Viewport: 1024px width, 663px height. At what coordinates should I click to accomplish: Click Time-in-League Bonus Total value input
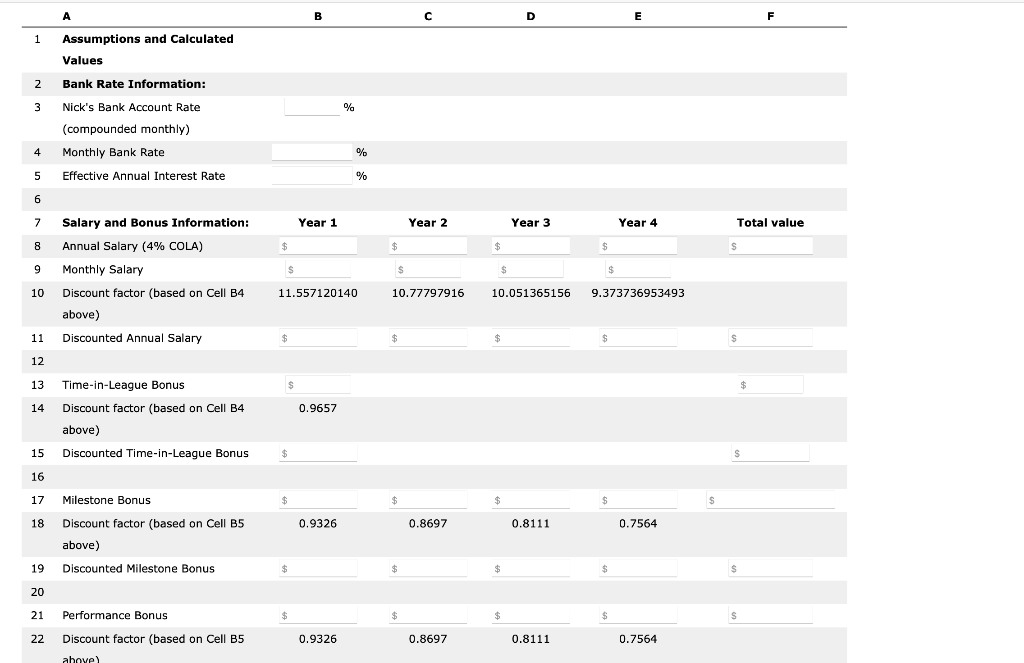[771, 385]
